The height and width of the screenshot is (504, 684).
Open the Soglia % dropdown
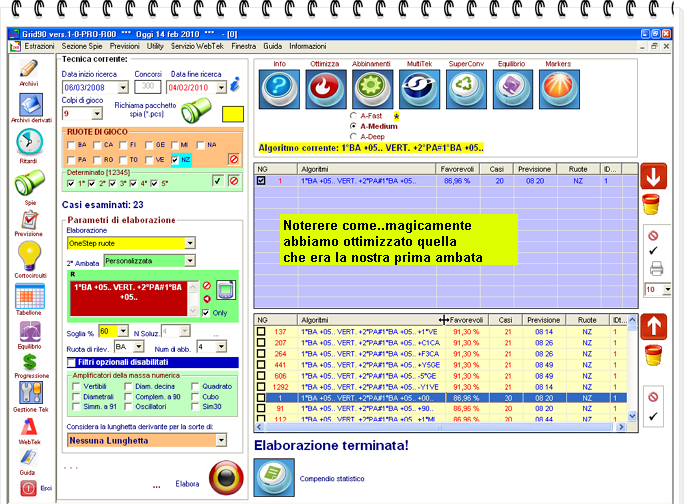coord(123,331)
